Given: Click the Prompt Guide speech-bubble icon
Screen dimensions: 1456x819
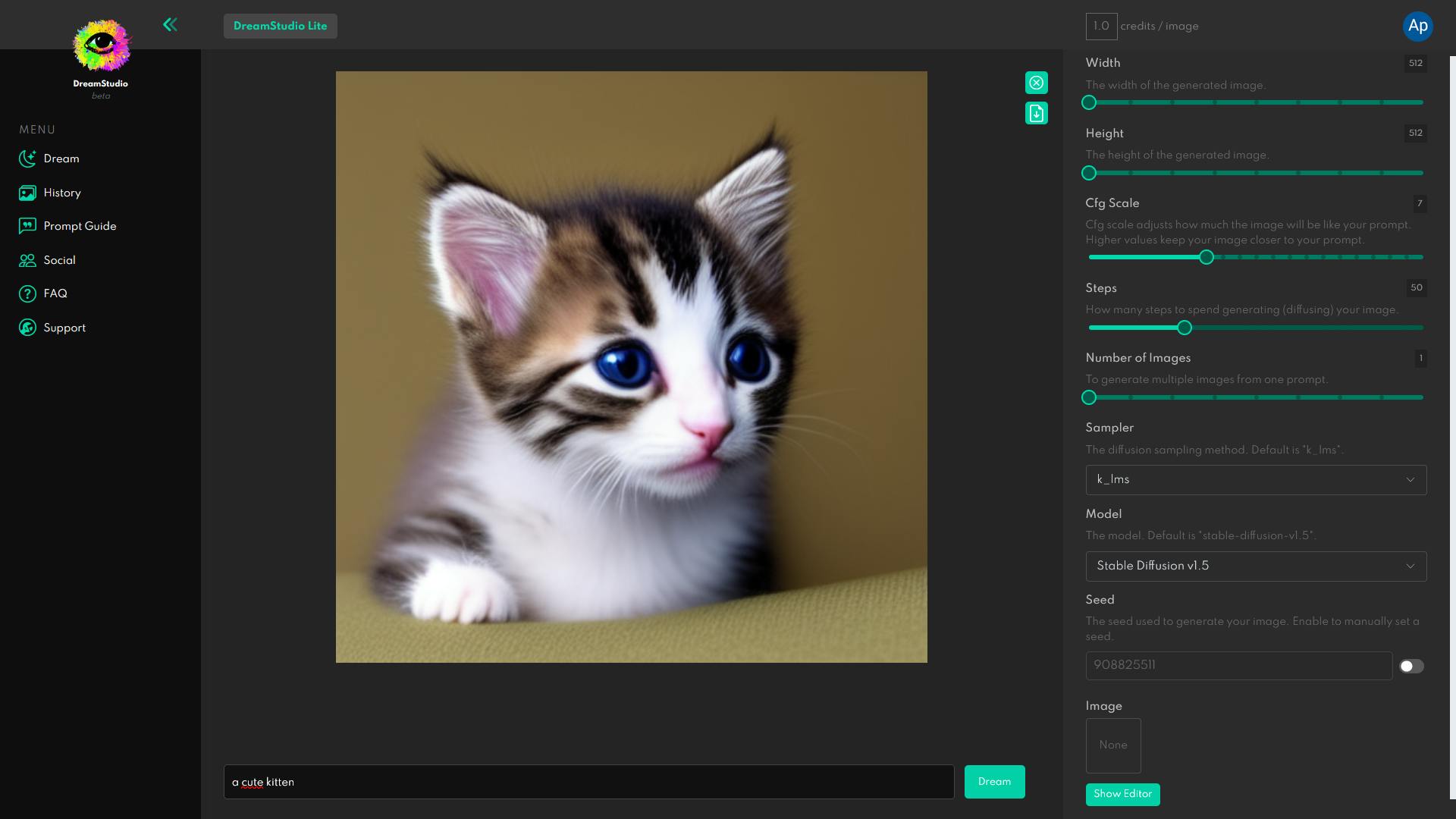Looking at the screenshot, I should 27,226.
